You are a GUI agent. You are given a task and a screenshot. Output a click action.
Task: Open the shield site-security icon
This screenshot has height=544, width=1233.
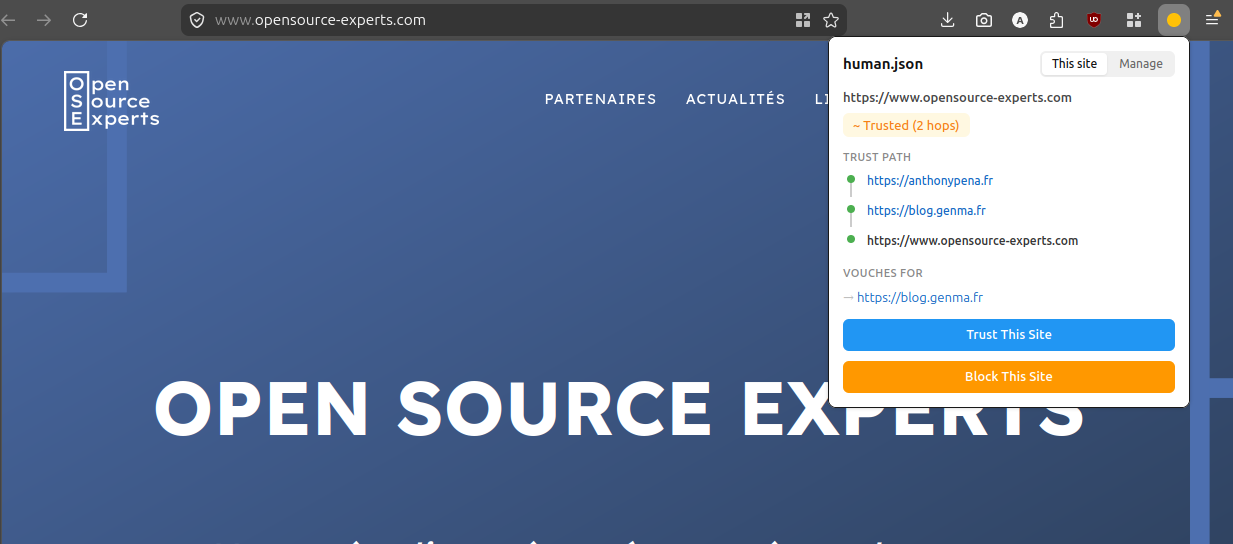pos(197,20)
